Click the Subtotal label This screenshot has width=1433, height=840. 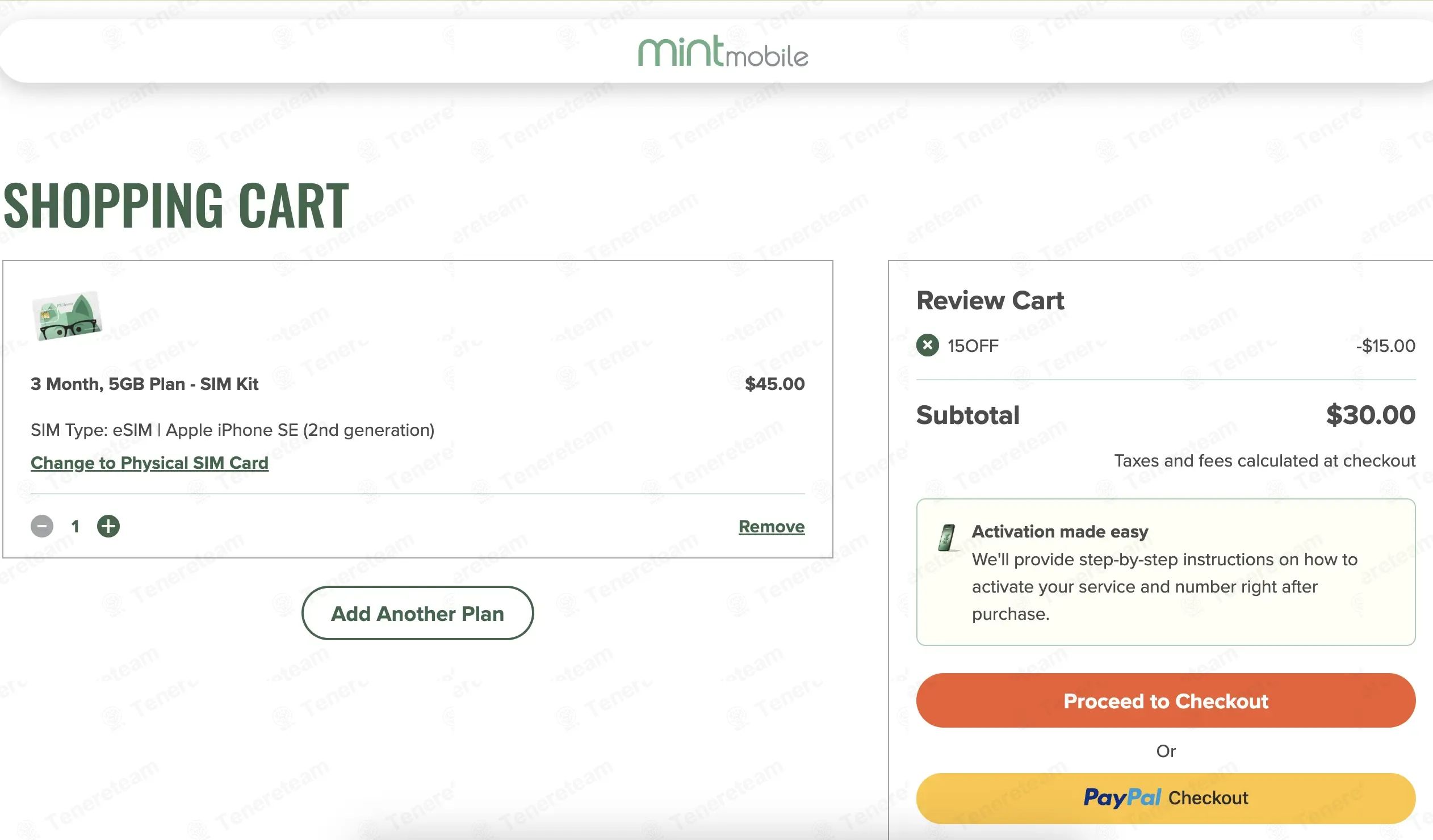(x=968, y=415)
